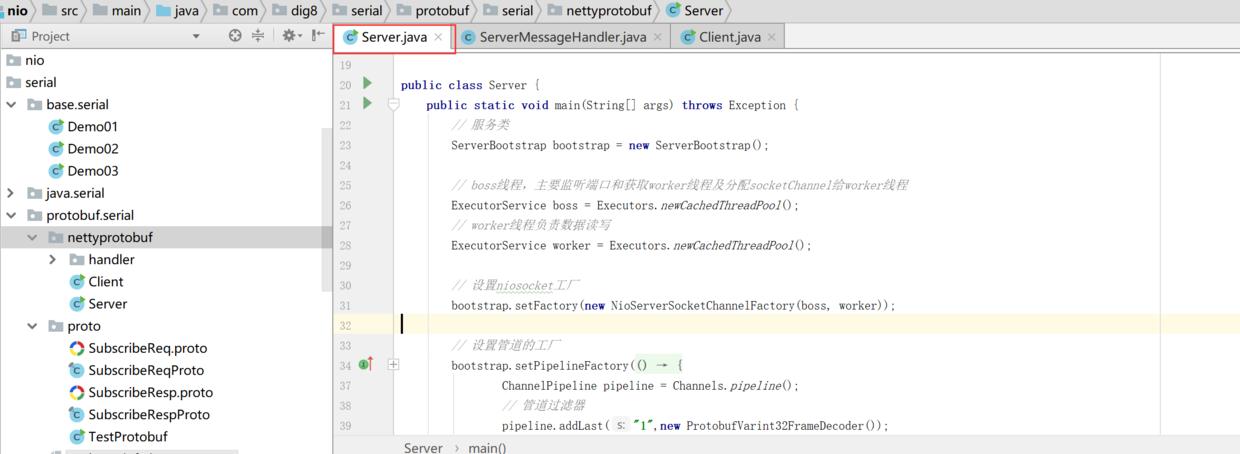Image resolution: width=1240 pixels, height=454 pixels.
Task: Open the Project view dropdown arrow
Action: tap(196, 36)
